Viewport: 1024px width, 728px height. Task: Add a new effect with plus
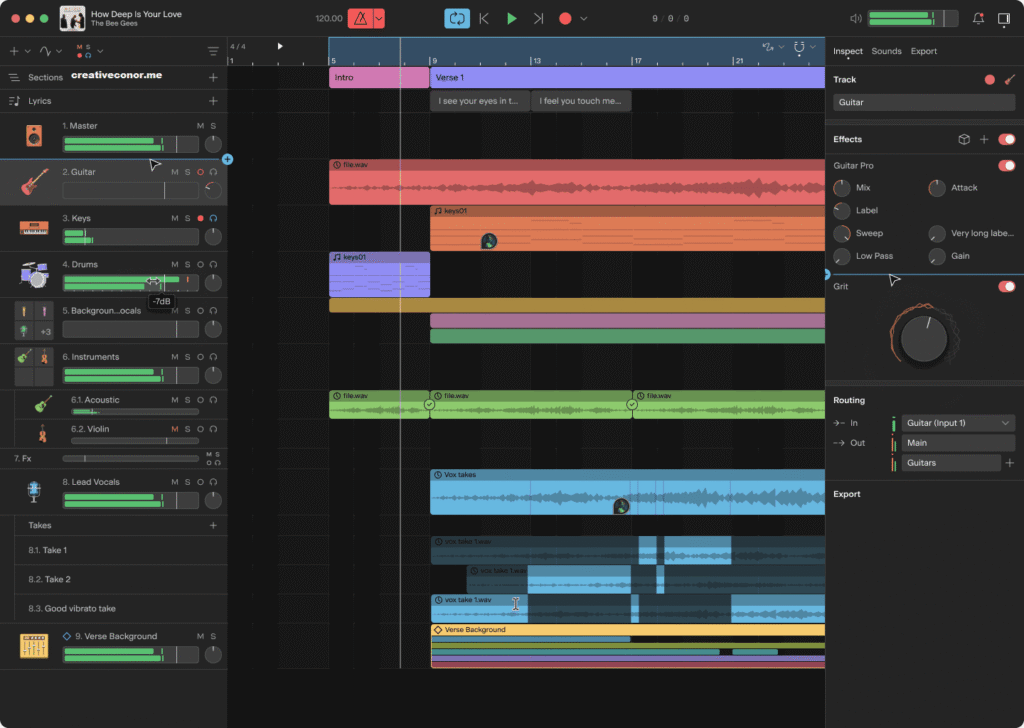984,139
